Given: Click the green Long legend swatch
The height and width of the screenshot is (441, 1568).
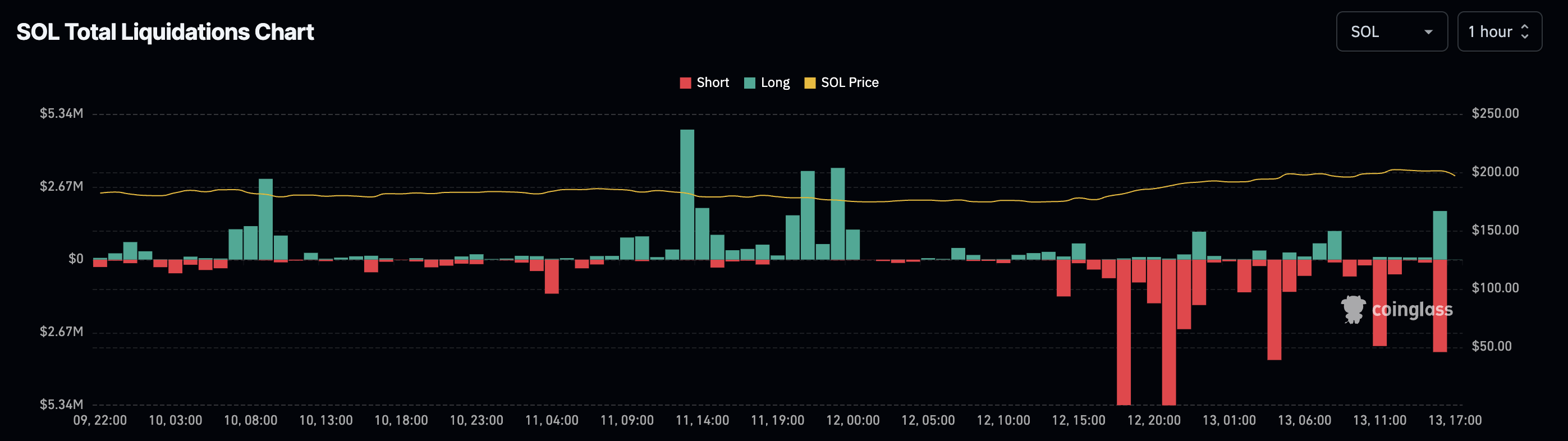Looking at the screenshot, I should [x=749, y=84].
